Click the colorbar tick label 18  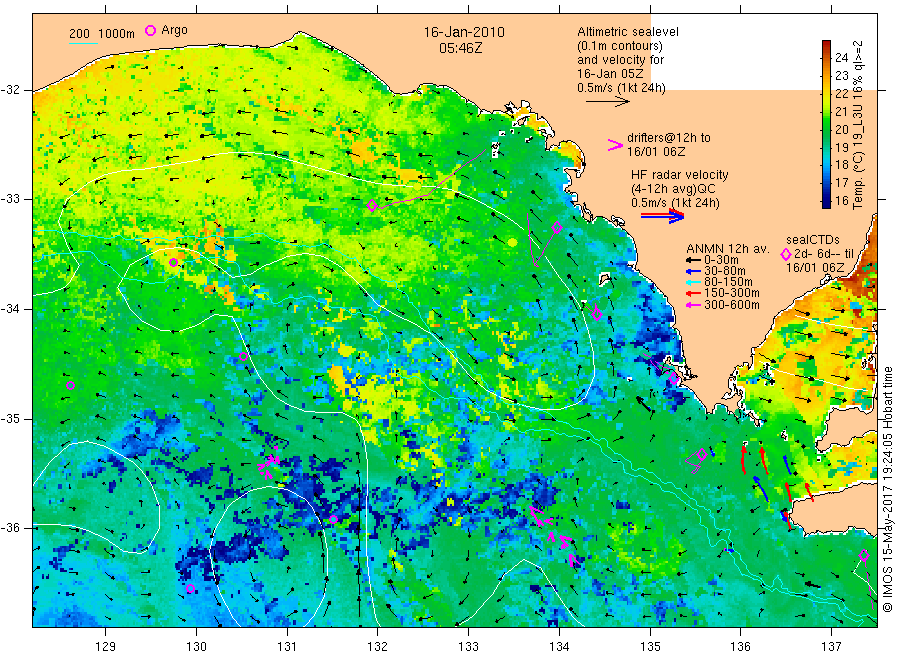click(841, 165)
